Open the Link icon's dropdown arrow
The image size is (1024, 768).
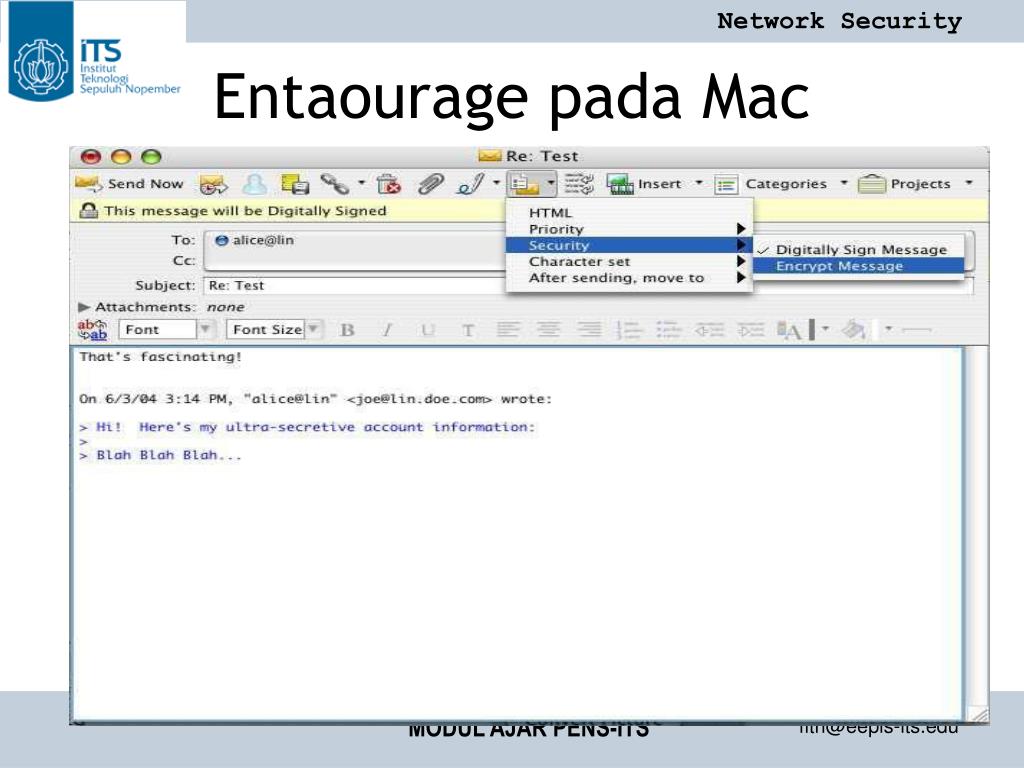(361, 183)
